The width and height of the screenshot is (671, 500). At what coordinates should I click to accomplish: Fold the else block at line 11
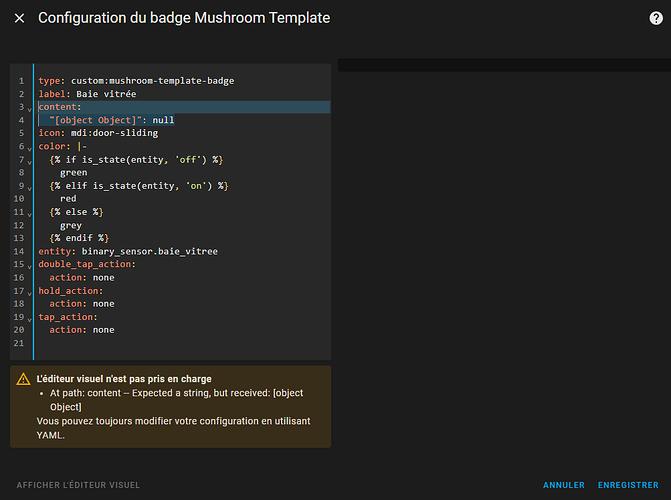coord(30,214)
